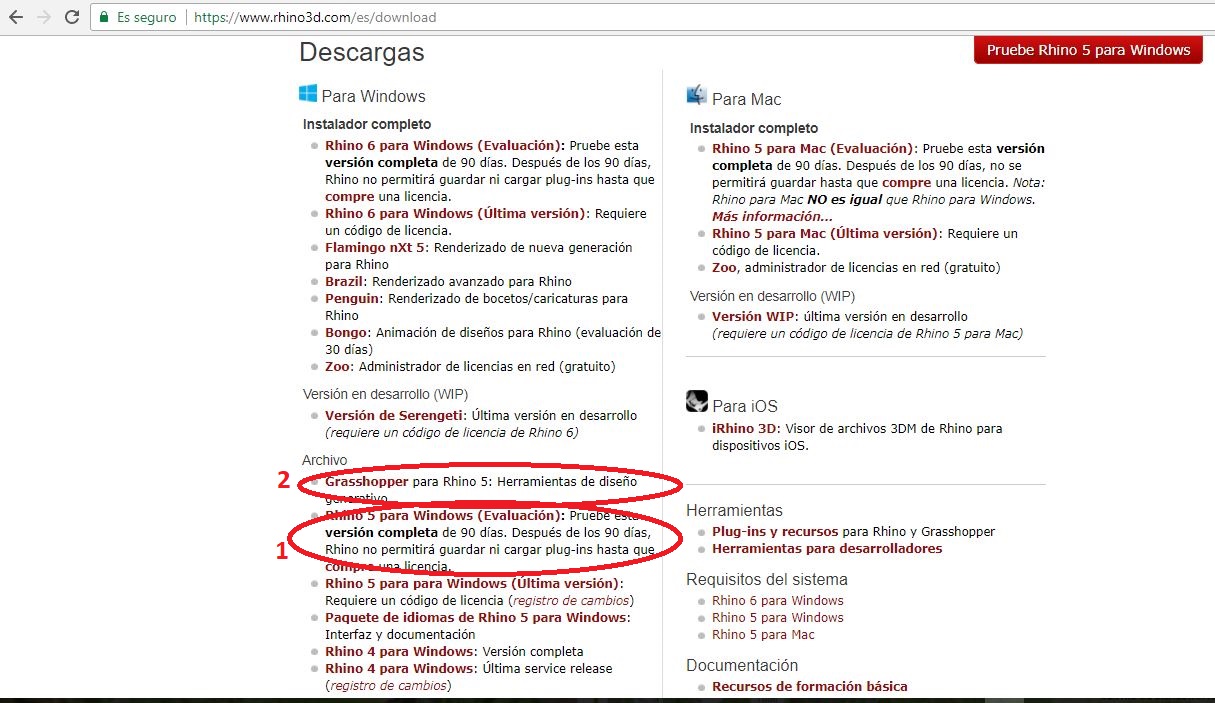The image size is (1215, 703).
Task: Open Rhino 5 para Mac (Última versión) link
Action: point(826,233)
